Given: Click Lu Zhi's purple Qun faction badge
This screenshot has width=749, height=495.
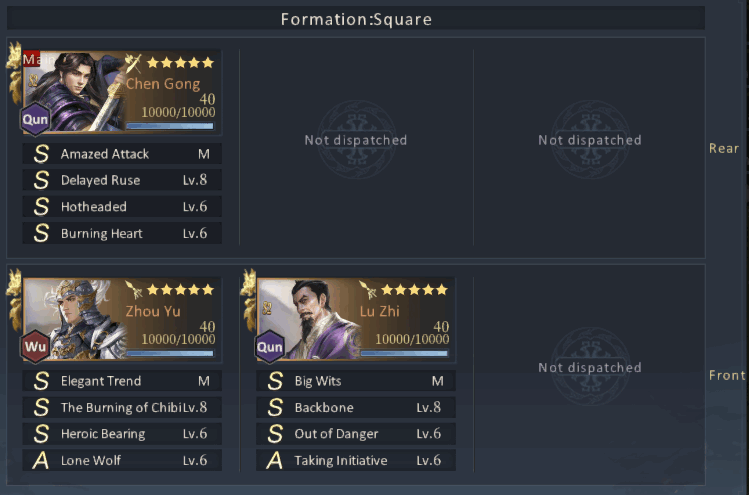Looking at the screenshot, I should 269,346.
